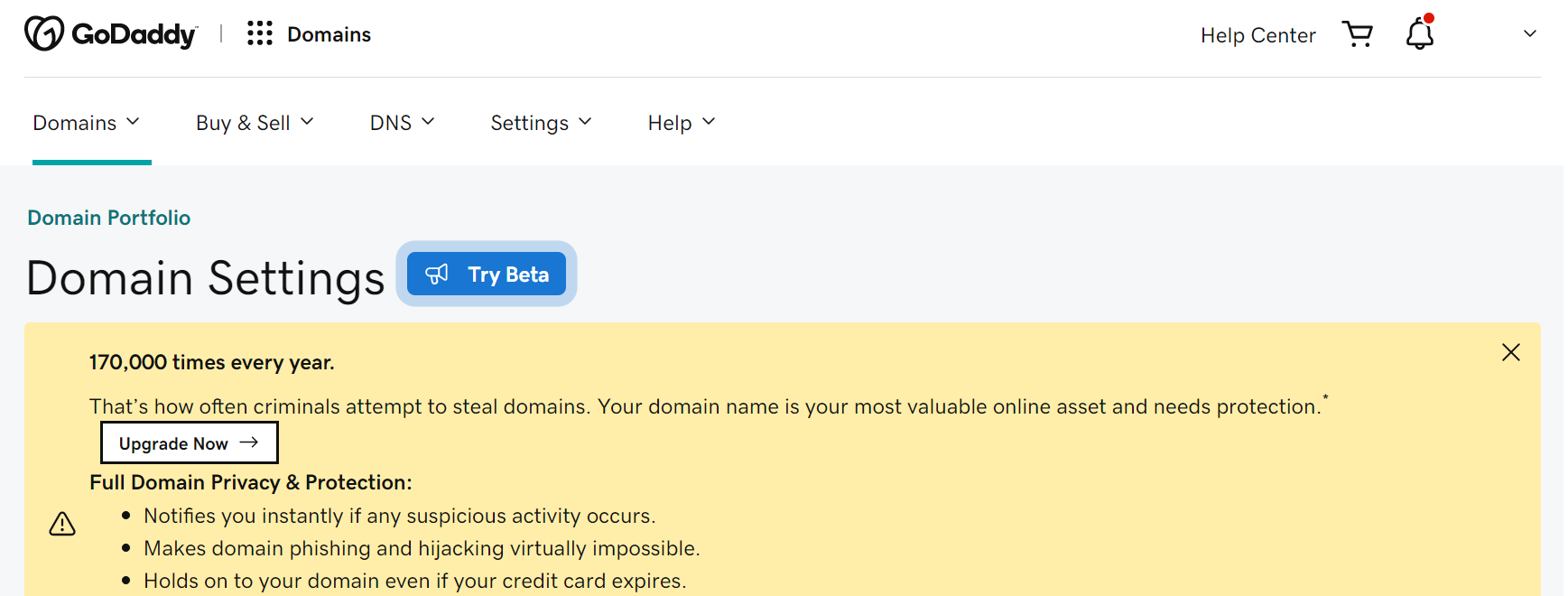The height and width of the screenshot is (596, 1568).
Task: Dismiss the yellow domain protection banner
Action: [1510, 352]
